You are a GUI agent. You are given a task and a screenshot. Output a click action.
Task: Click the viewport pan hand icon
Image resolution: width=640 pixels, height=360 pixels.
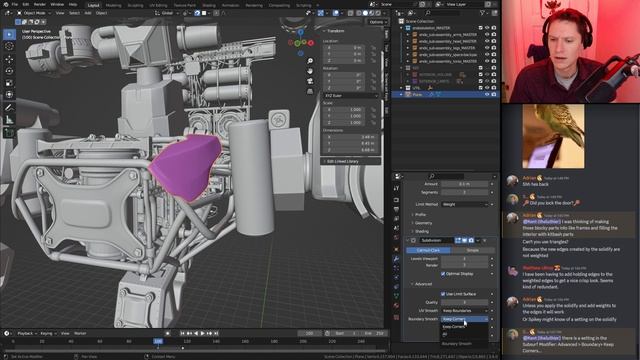pos(310,71)
